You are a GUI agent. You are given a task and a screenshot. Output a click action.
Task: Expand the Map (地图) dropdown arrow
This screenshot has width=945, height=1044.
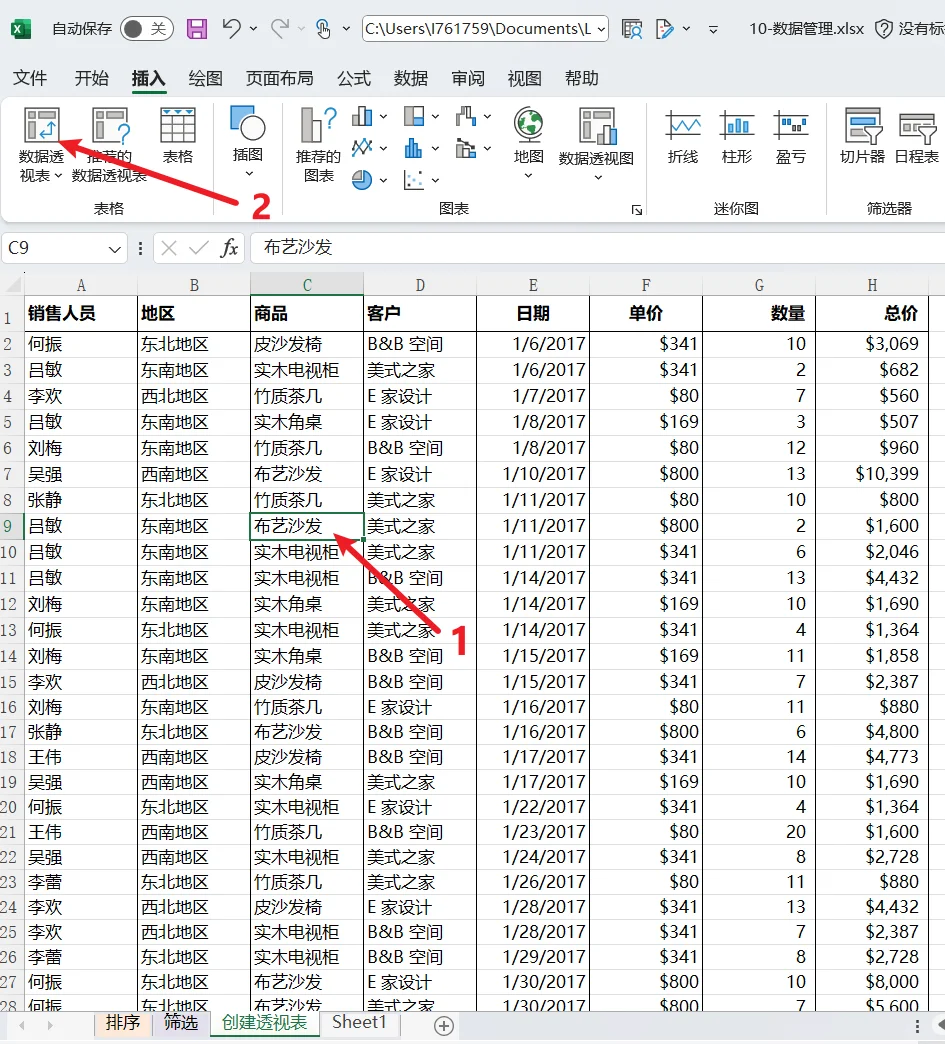[529, 176]
